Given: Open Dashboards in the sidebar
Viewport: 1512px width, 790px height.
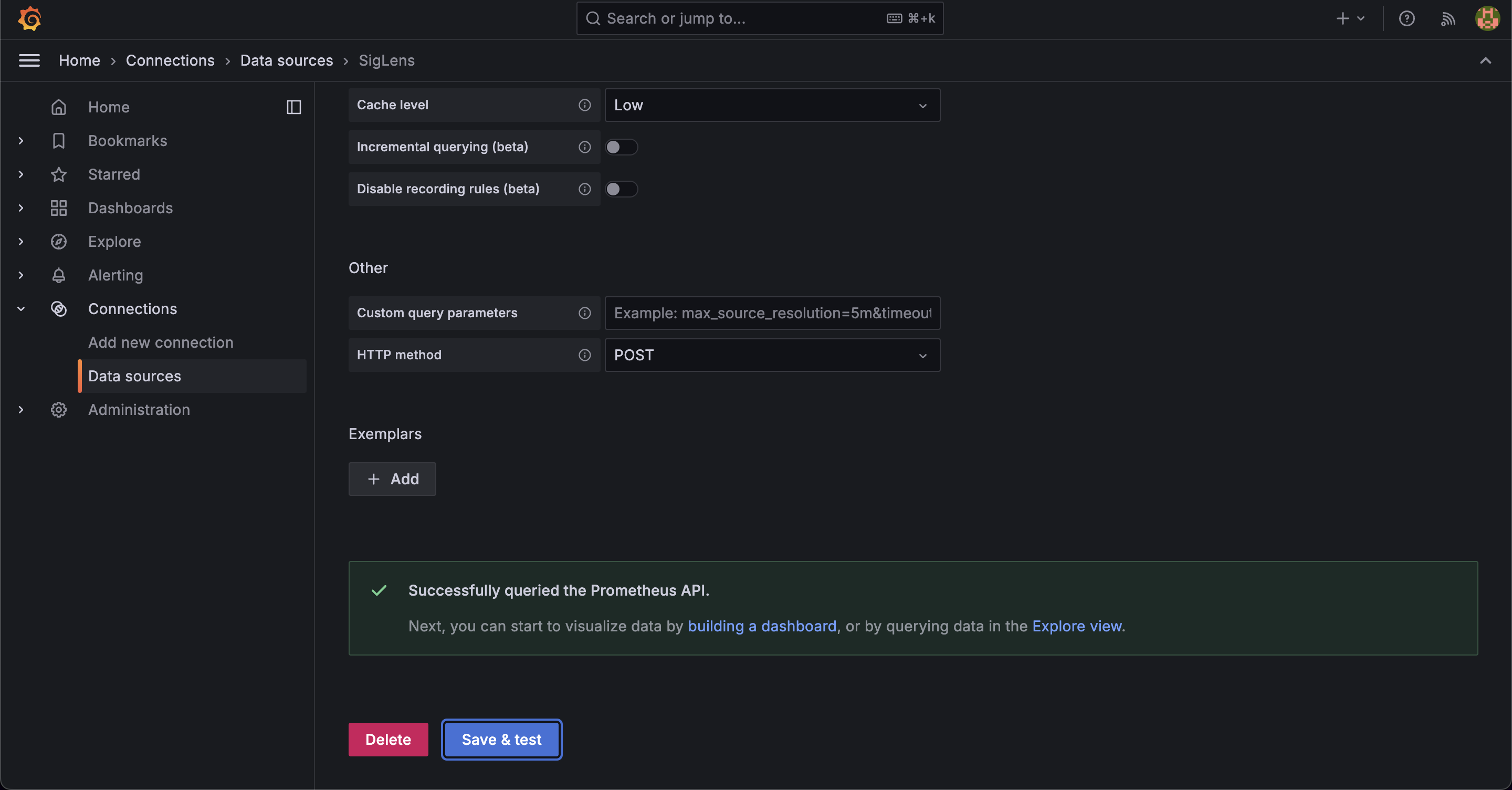Looking at the screenshot, I should pos(130,208).
